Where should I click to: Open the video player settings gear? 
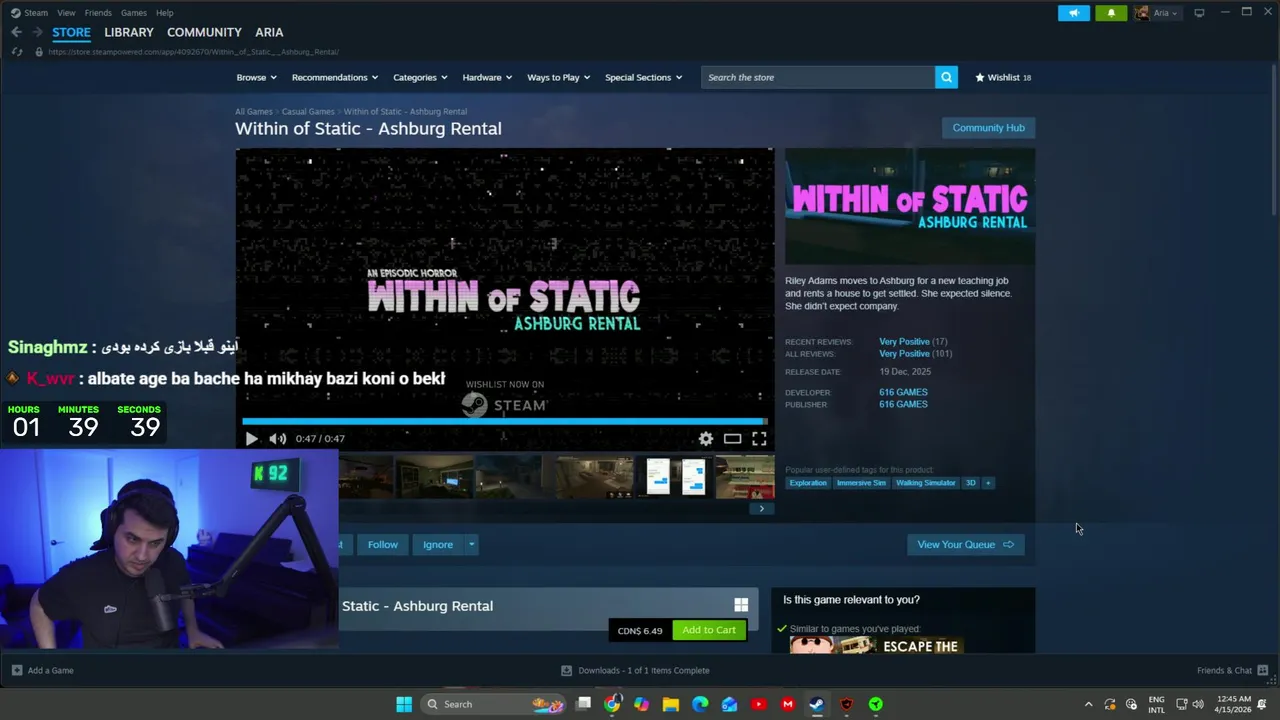[x=706, y=439]
